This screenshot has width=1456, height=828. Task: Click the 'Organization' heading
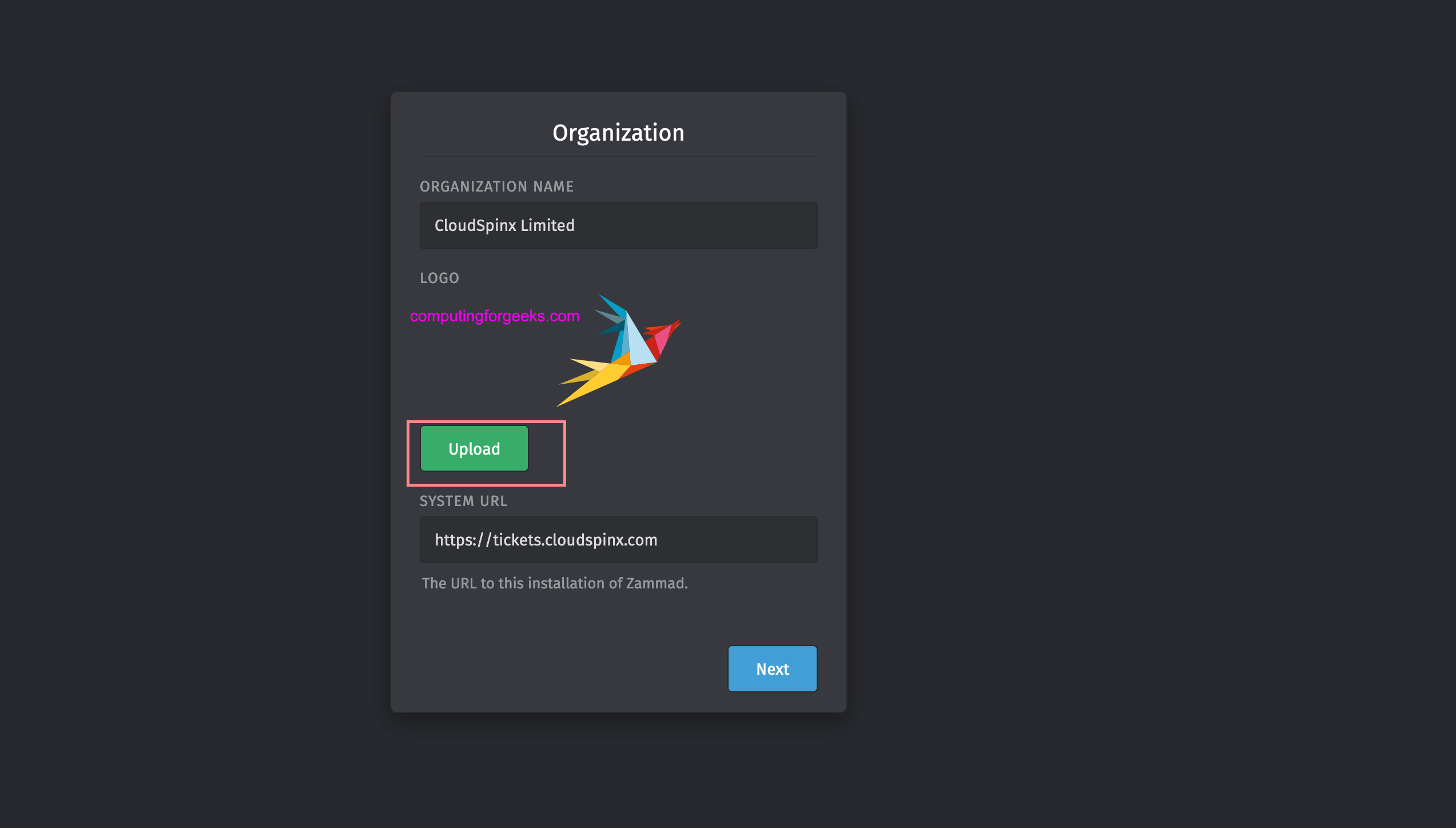click(618, 133)
